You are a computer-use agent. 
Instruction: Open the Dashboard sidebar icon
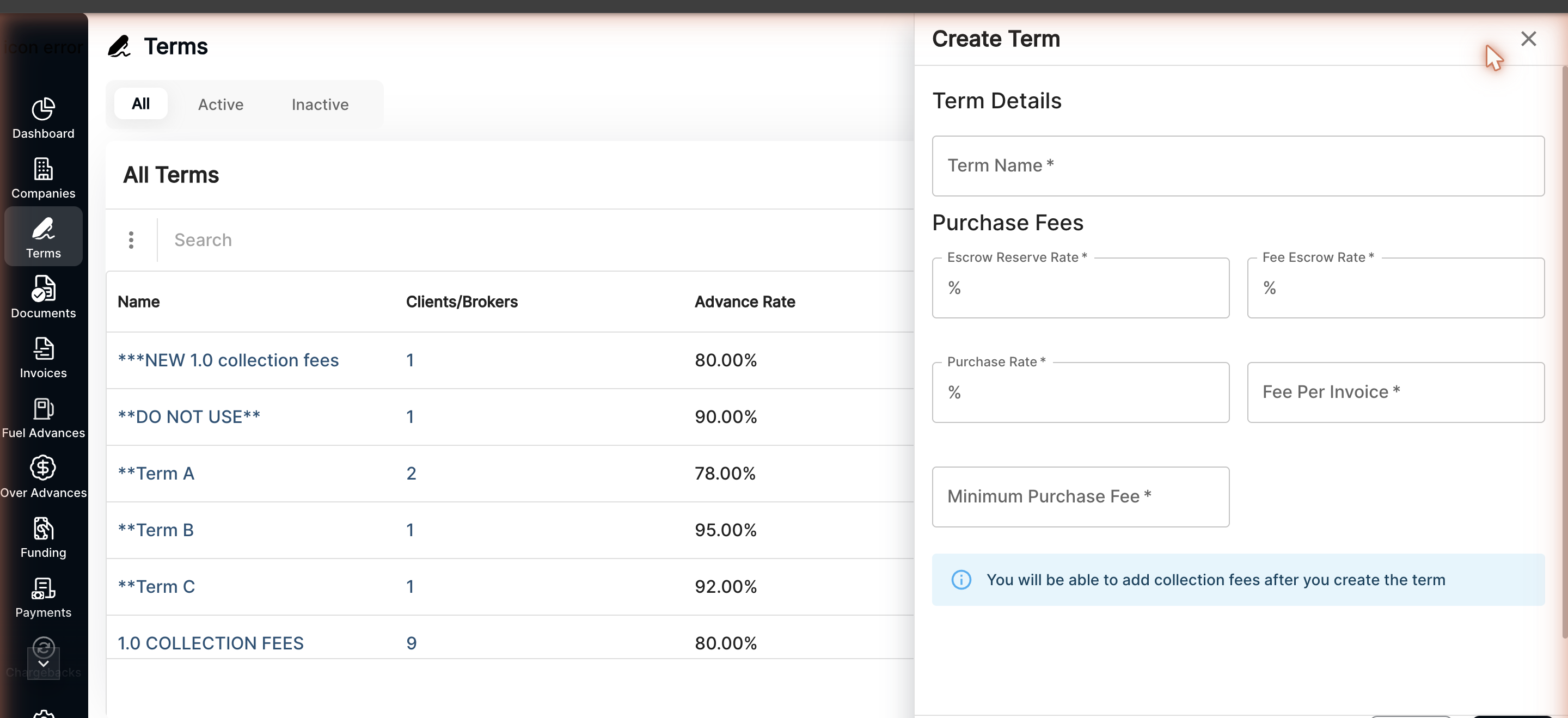pyautogui.click(x=43, y=109)
